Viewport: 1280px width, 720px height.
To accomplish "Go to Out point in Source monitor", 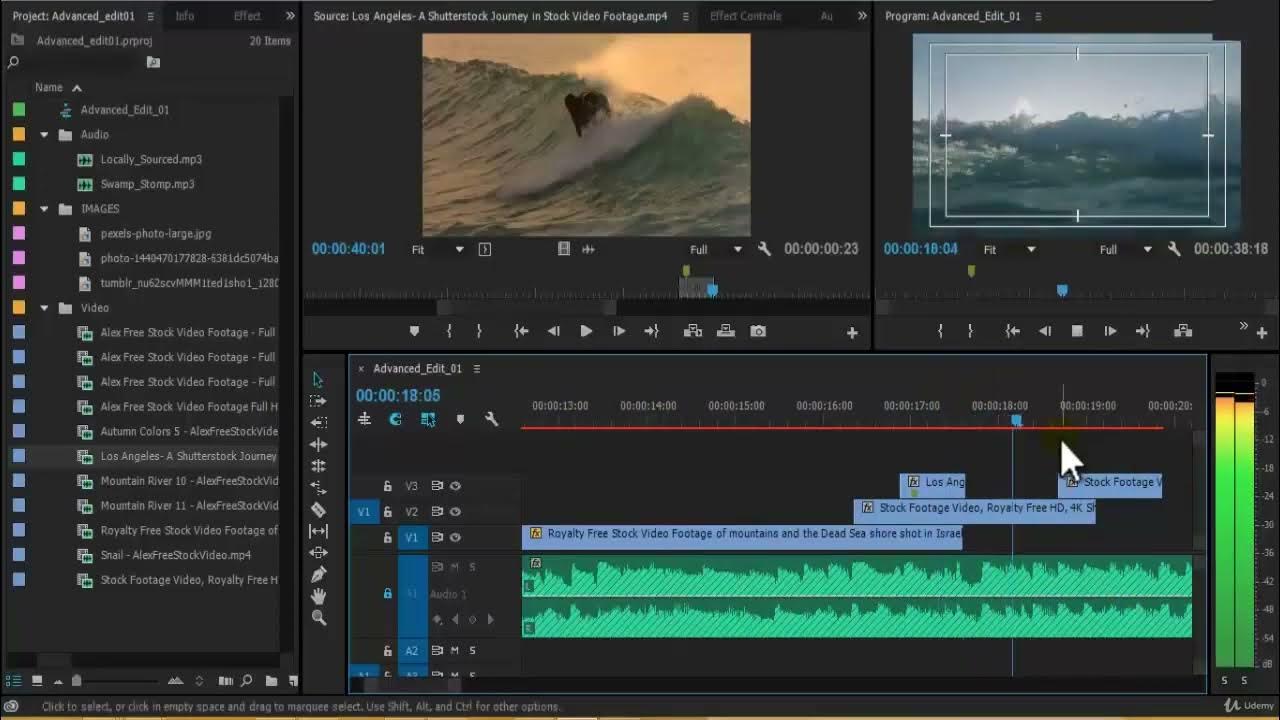I will [651, 331].
